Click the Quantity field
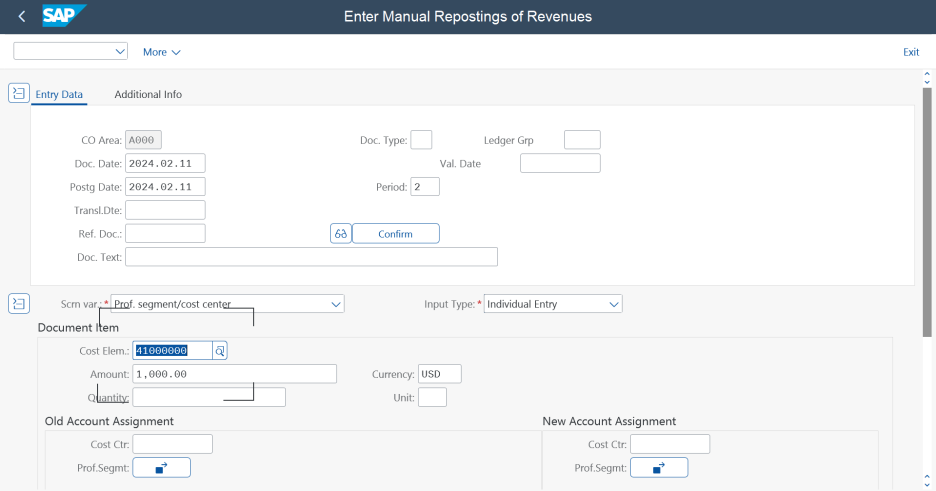The image size is (936, 491). pos(209,397)
